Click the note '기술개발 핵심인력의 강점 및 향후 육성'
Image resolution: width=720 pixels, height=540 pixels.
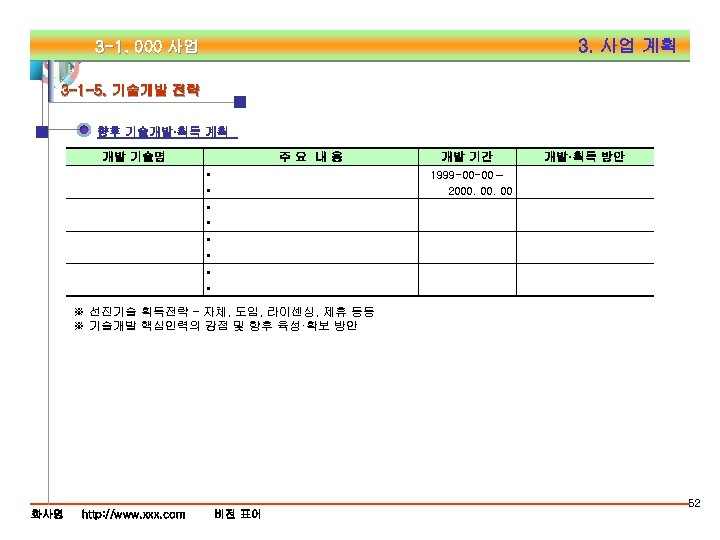tap(215, 326)
